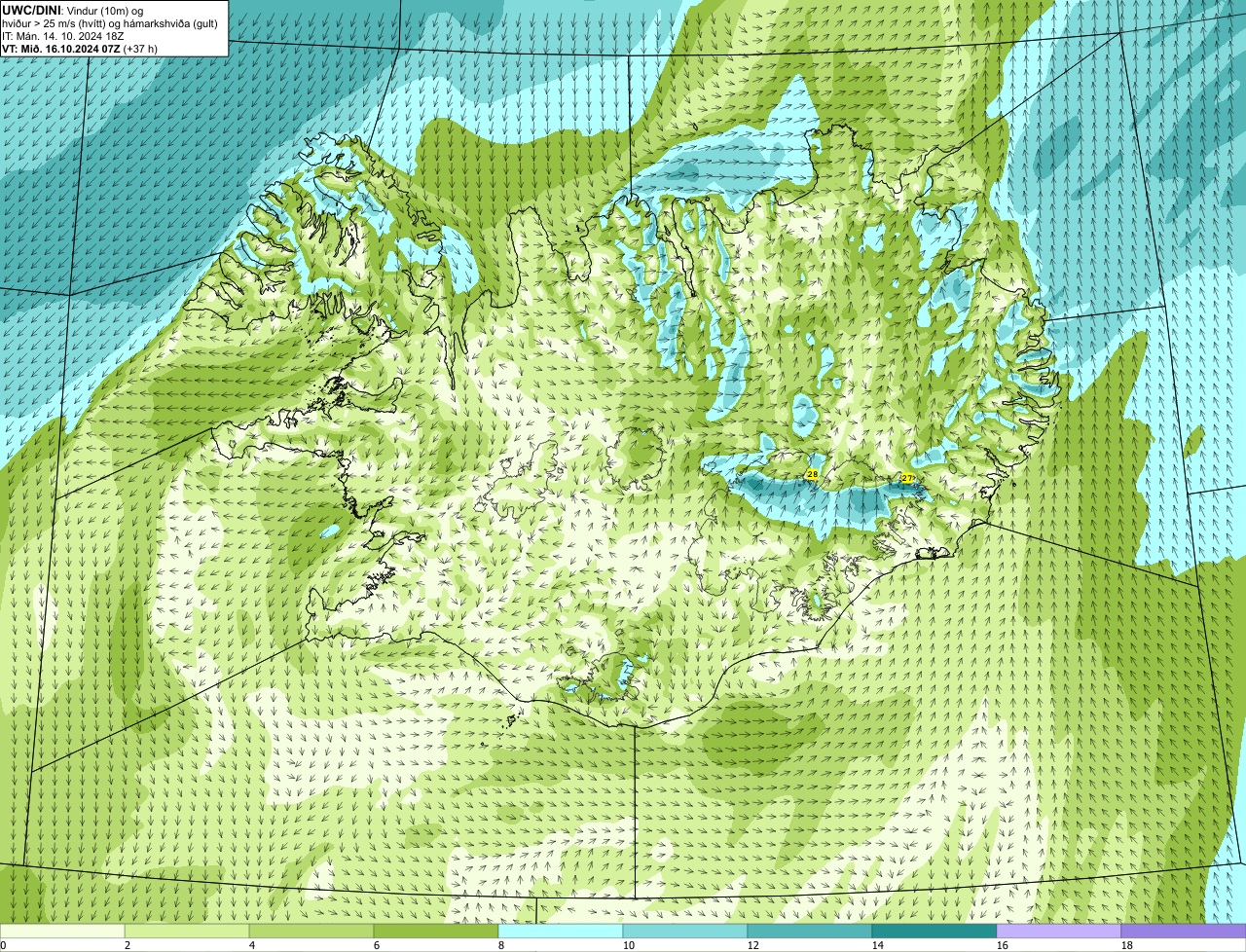Viewport: 1246px width, 952px height.
Task: Click the legend tick label '6'
Action: pyautogui.click(x=377, y=945)
